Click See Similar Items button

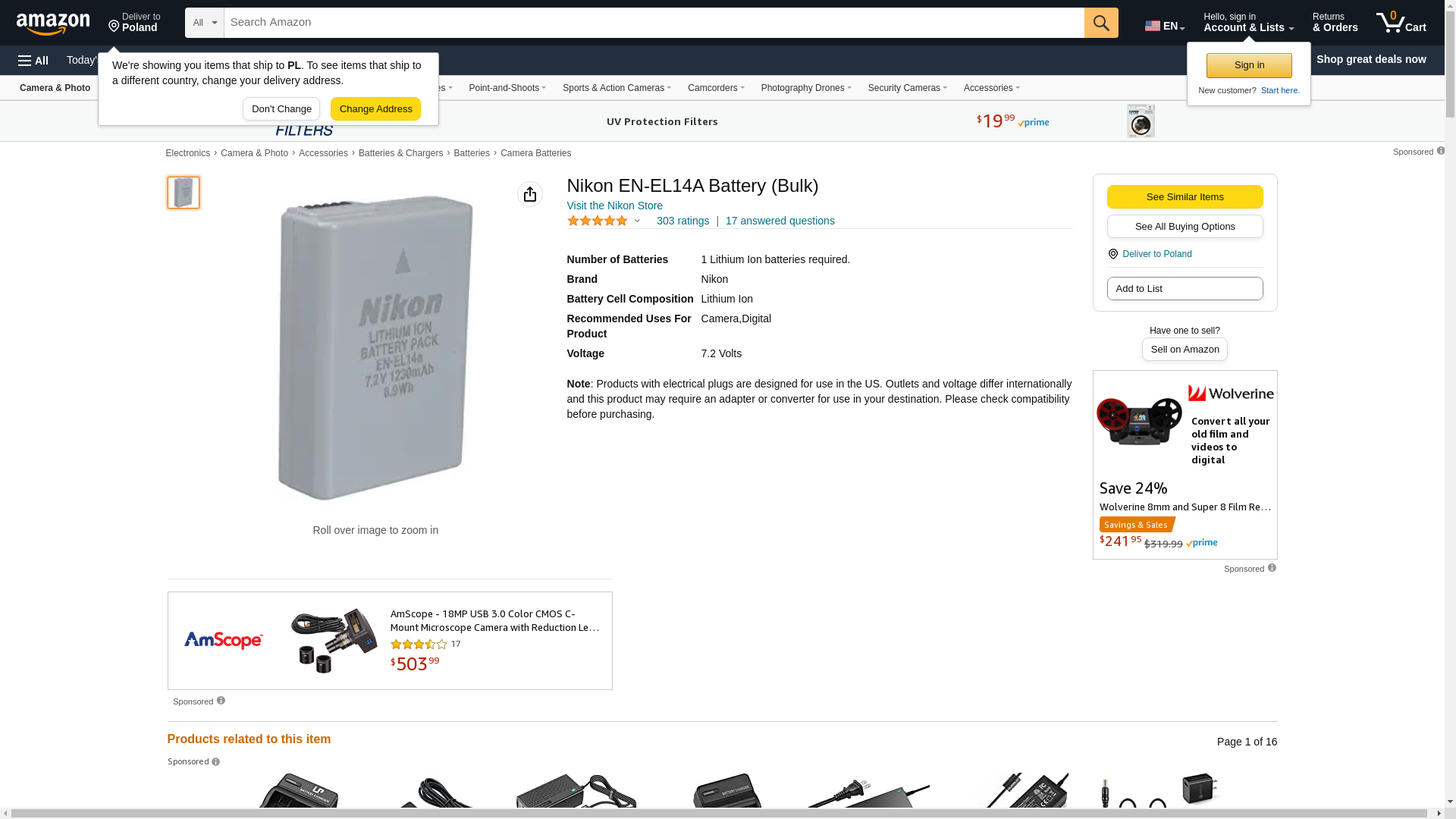tap(1185, 197)
